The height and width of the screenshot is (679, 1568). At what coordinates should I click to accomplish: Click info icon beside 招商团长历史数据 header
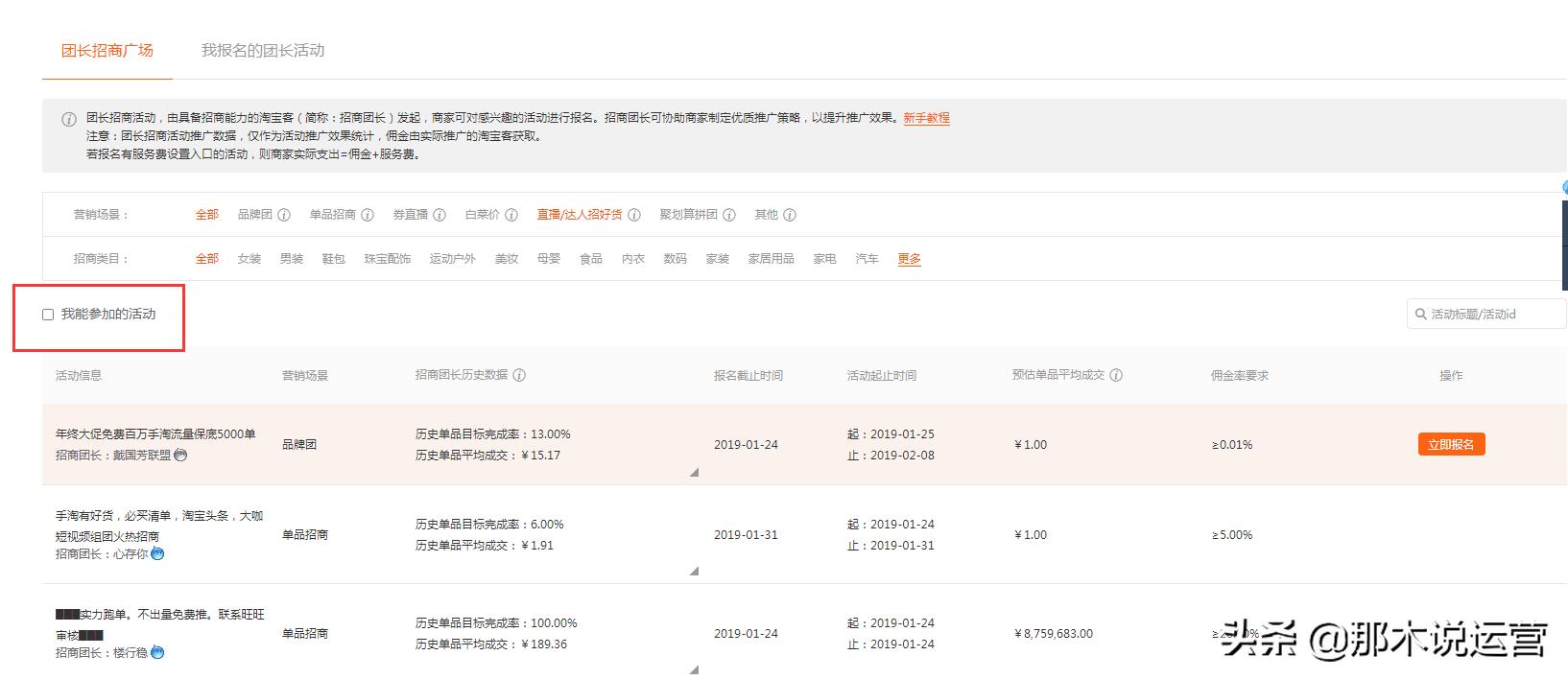(519, 375)
